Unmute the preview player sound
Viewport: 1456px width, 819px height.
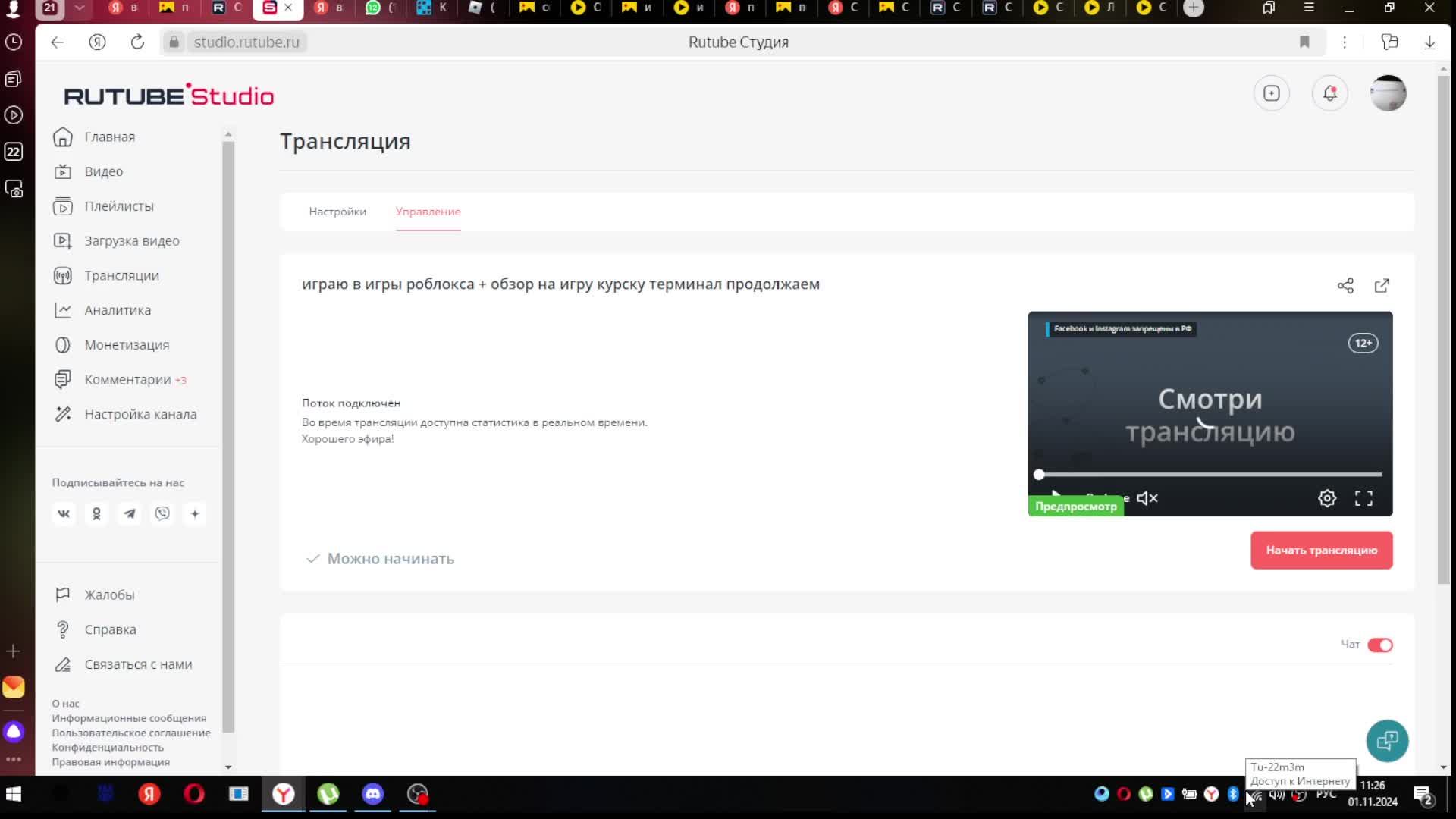pyautogui.click(x=1147, y=498)
